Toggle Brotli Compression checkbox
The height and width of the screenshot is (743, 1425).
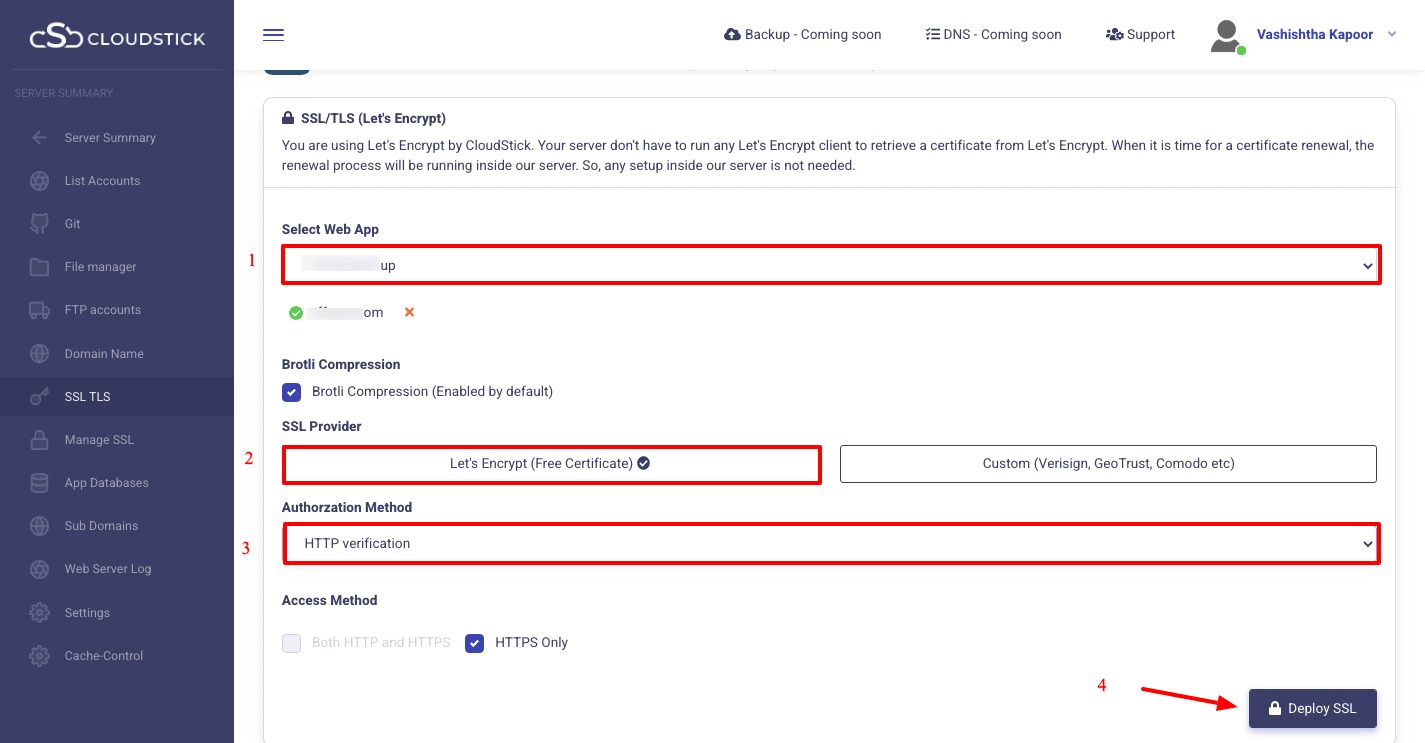pos(291,392)
